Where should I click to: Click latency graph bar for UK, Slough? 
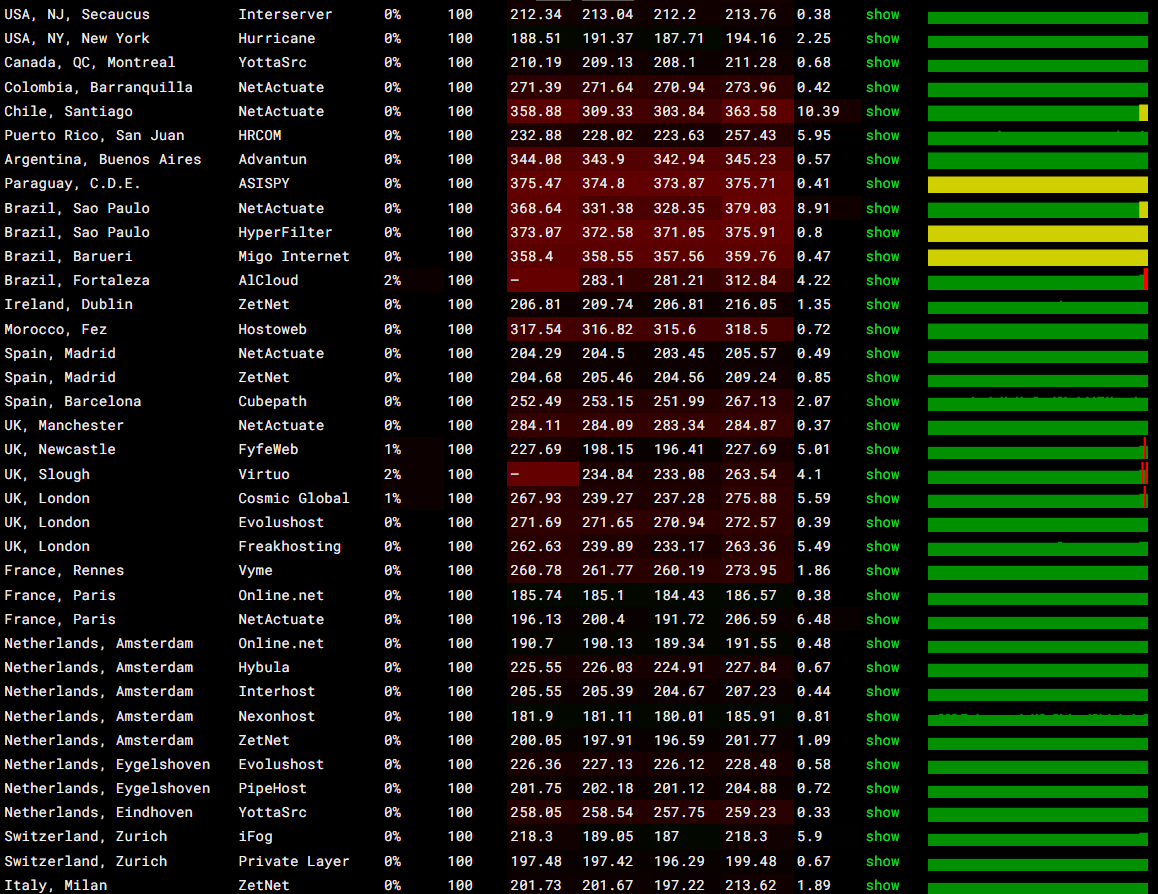click(x=1038, y=475)
